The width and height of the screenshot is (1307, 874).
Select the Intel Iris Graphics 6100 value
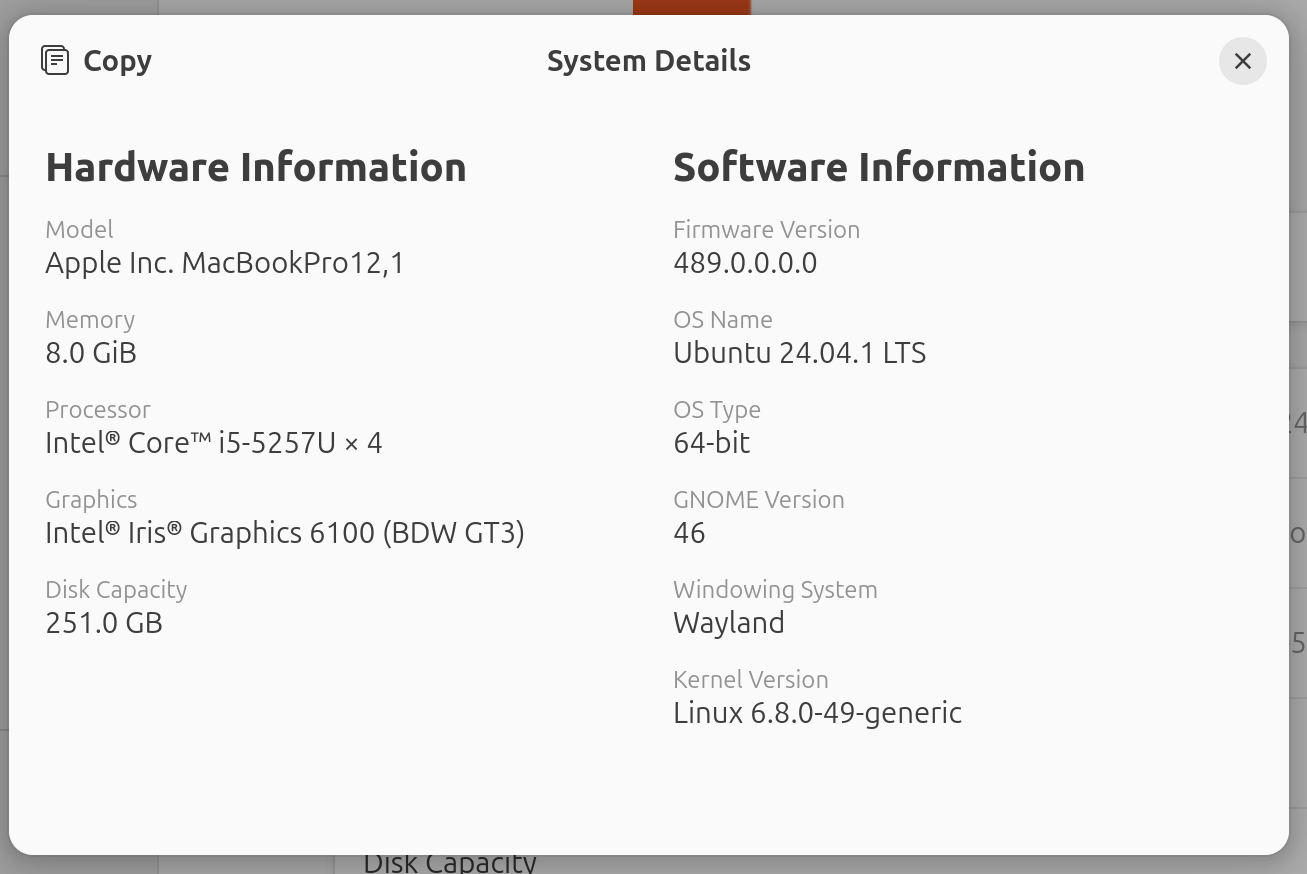point(285,533)
